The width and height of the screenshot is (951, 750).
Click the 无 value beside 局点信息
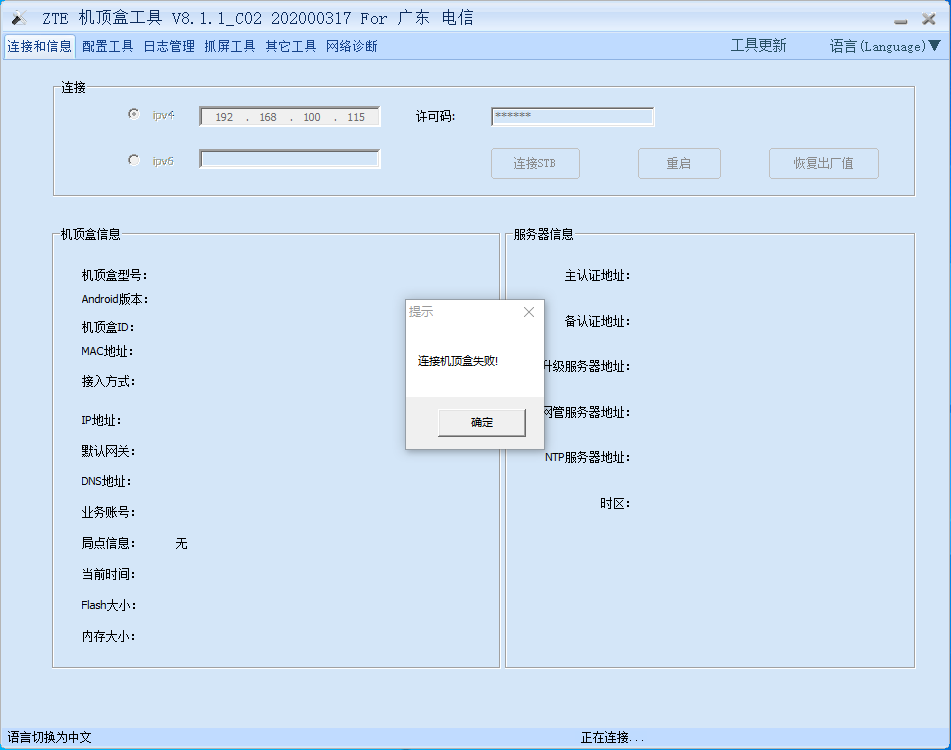click(181, 544)
